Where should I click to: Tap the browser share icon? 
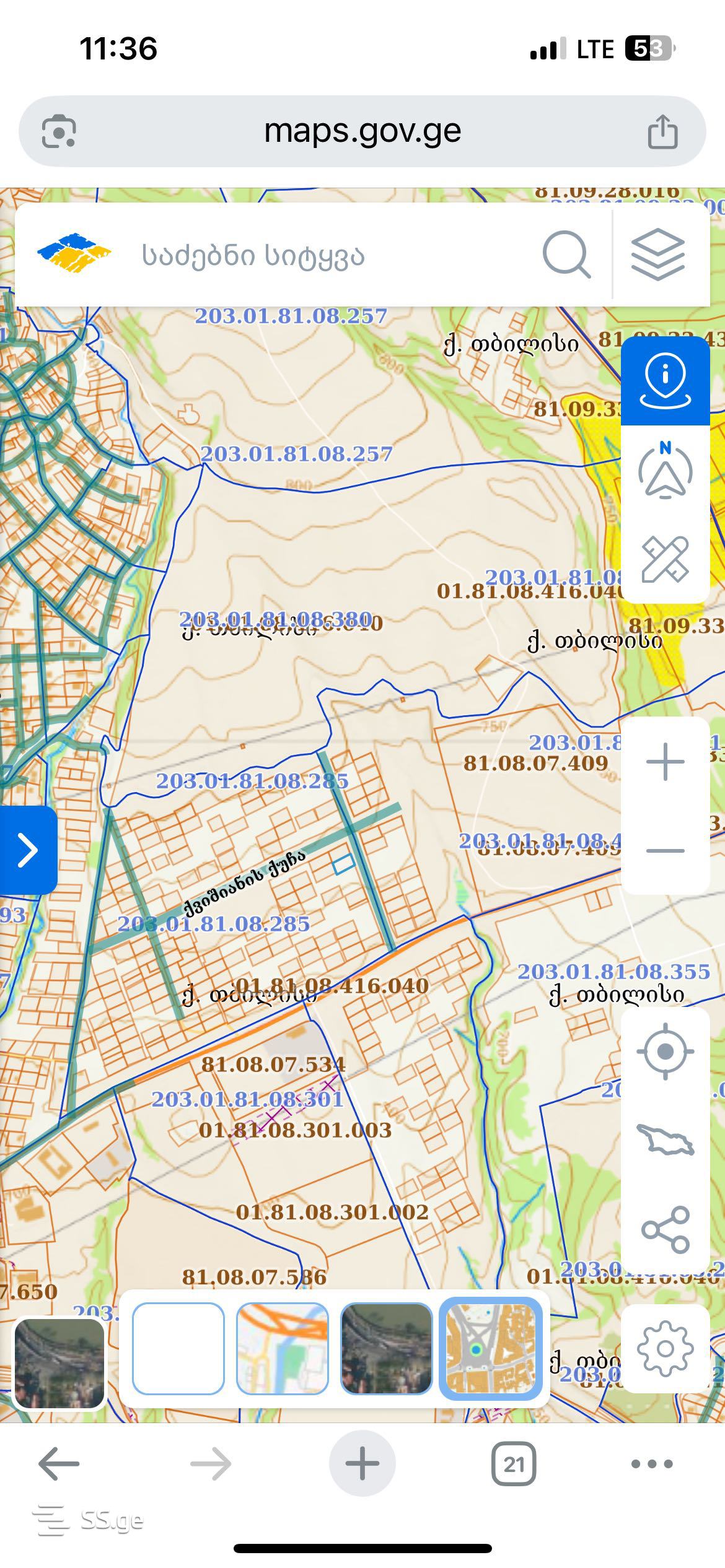pos(662,131)
